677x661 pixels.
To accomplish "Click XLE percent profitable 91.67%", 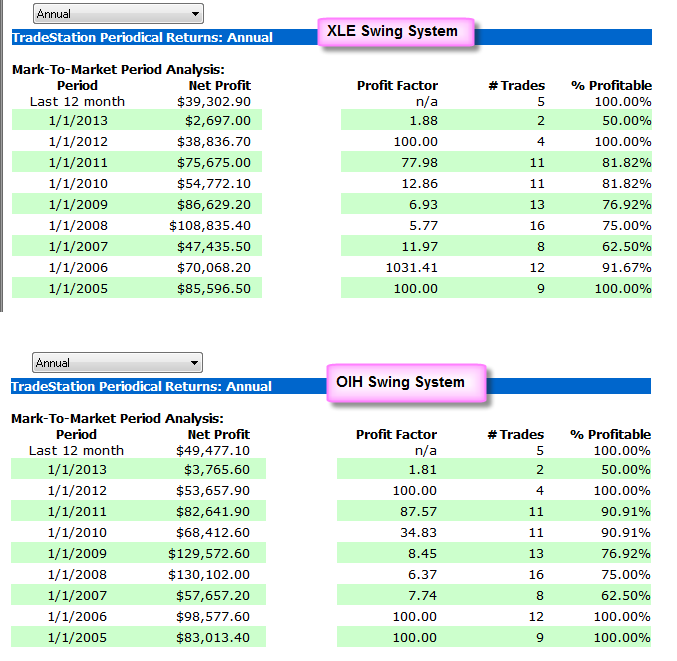I will 626,268.
